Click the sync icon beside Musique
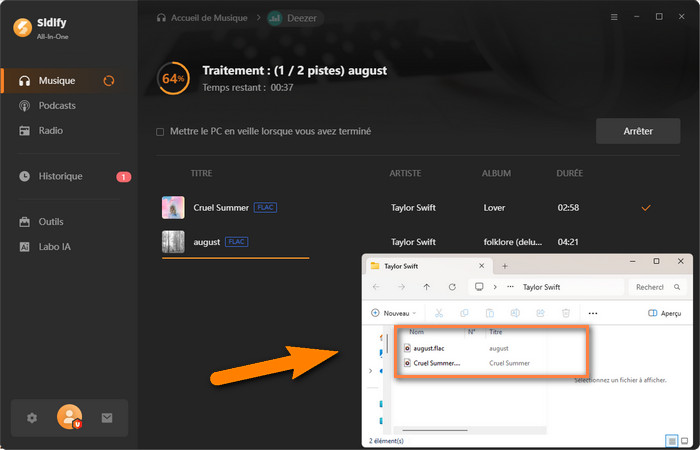 [x=108, y=80]
